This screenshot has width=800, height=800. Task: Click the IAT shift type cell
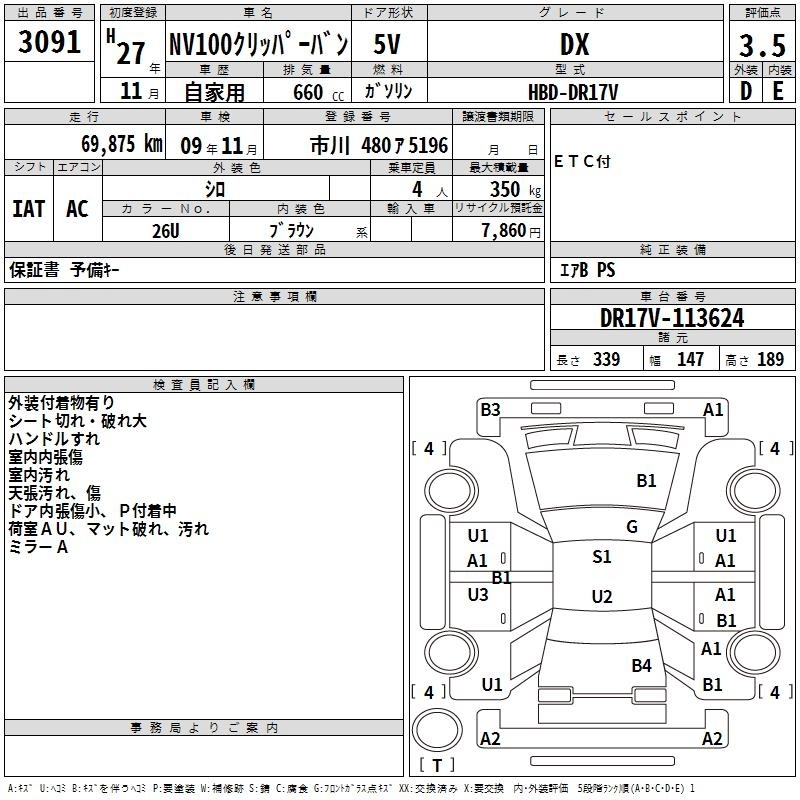pyautogui.click(x=28, y=209)
